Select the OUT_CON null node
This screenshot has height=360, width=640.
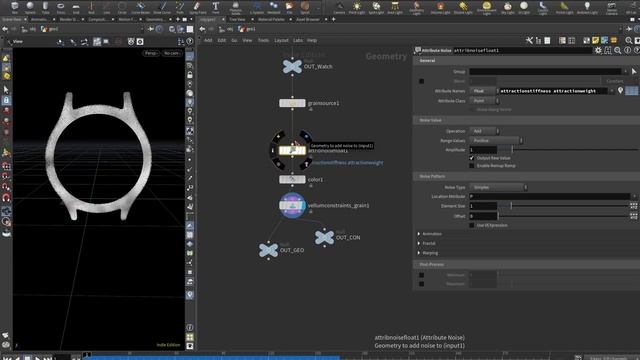click(x=324, y=237)
